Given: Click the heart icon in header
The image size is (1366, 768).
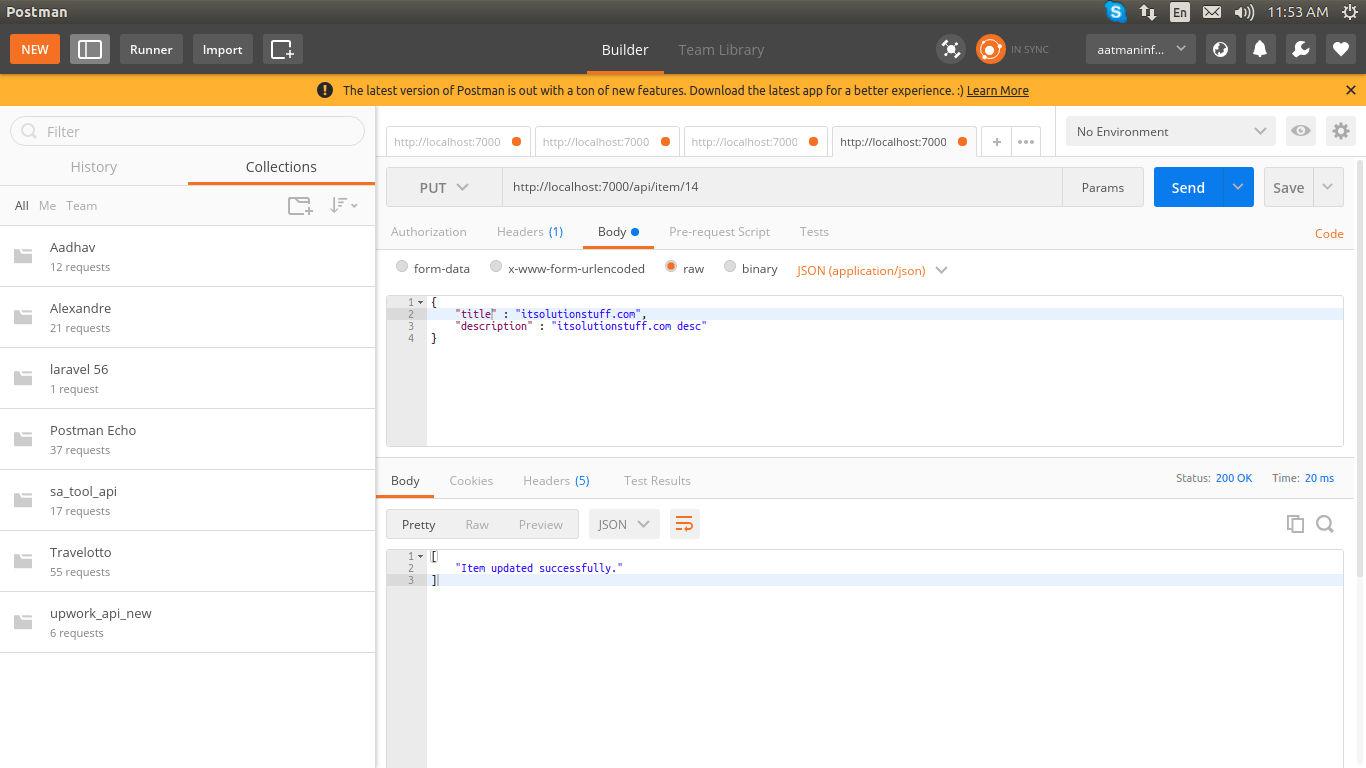Looking at the screenshot, I should point(1341,49).
